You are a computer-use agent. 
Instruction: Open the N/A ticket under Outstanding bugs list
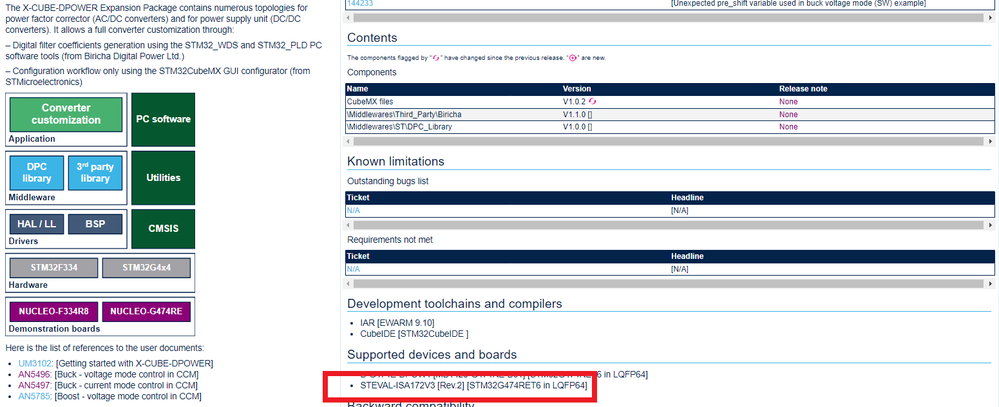tap(353, 211)
